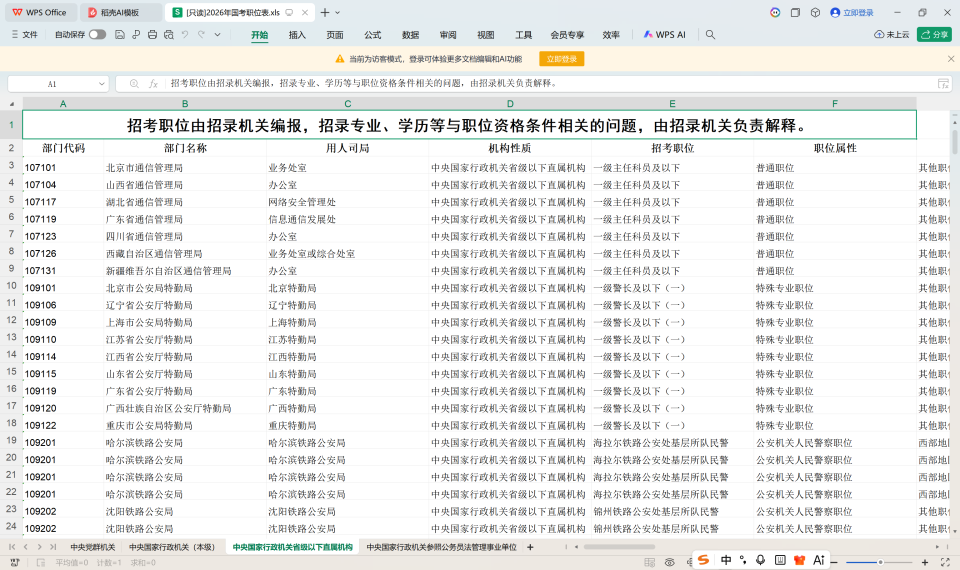The width and height of the screenshot is (960, 570).
Task: Click the save icon in quick toolbar
Action: [120, 34]
